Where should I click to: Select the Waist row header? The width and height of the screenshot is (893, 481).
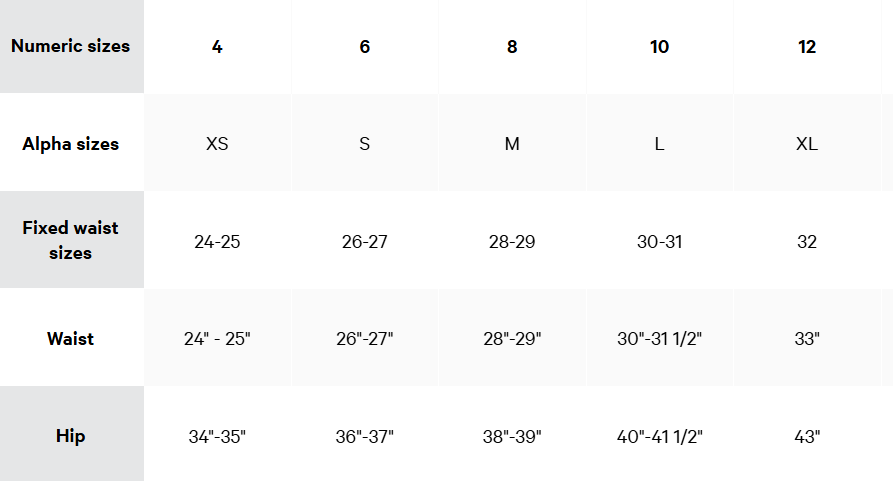tap(71, 338)
